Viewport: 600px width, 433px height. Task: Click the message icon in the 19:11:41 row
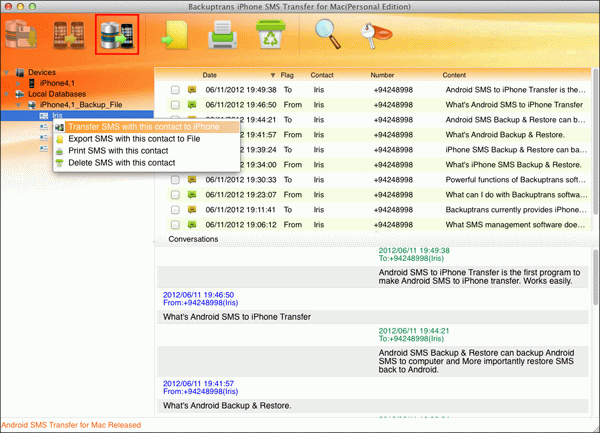pyautogui.click(x=192, y=210)
